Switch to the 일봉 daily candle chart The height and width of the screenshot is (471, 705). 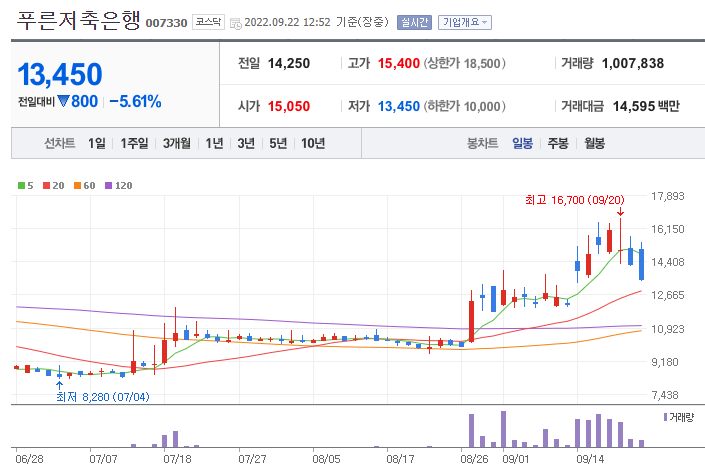(522, 143)
